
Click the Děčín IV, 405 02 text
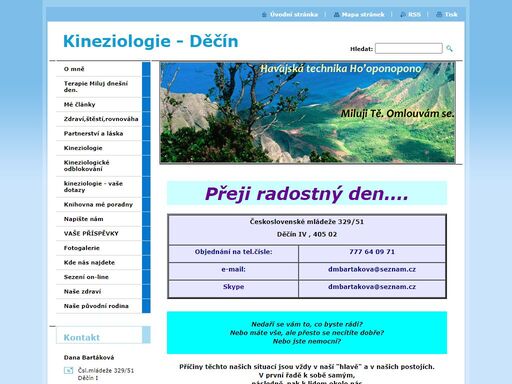click(307, 234)
